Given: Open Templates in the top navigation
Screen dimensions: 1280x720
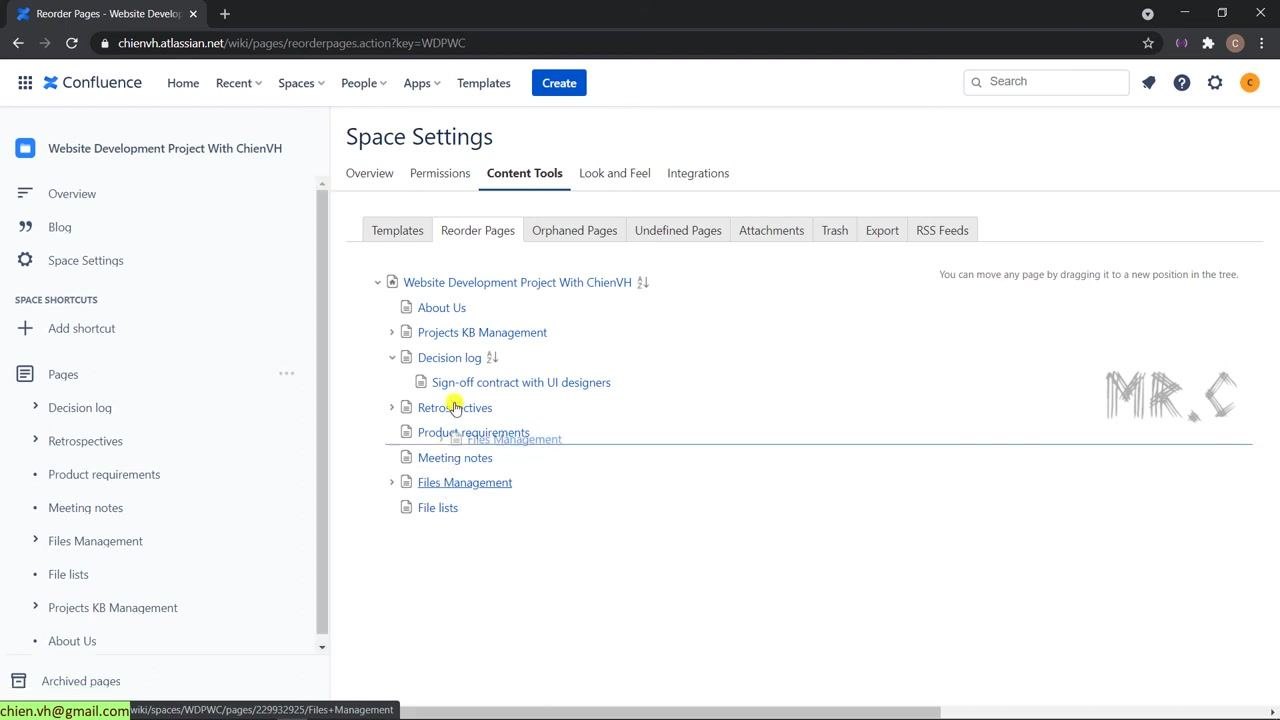Looking at the screenshot, I should coord(484,83).
